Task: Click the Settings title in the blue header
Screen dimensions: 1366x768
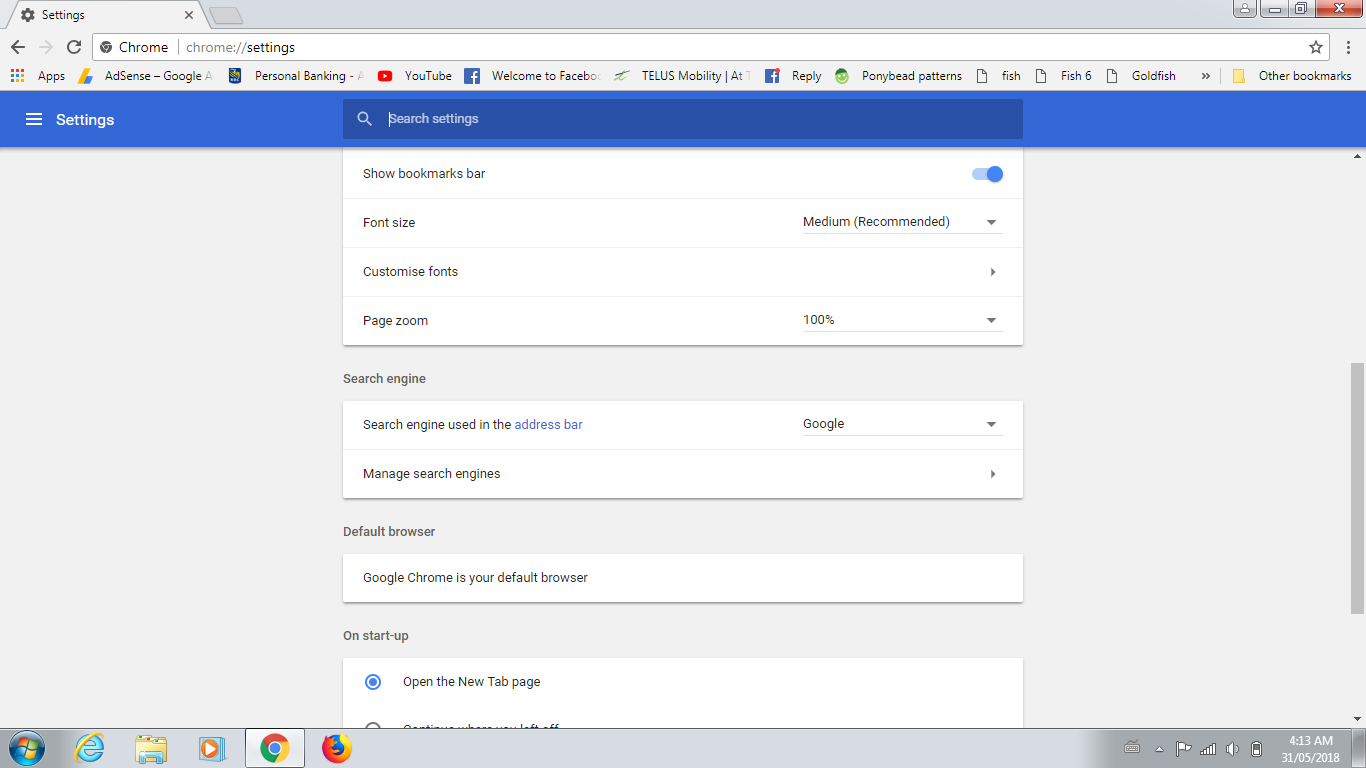Action: (x=85, y=120)
